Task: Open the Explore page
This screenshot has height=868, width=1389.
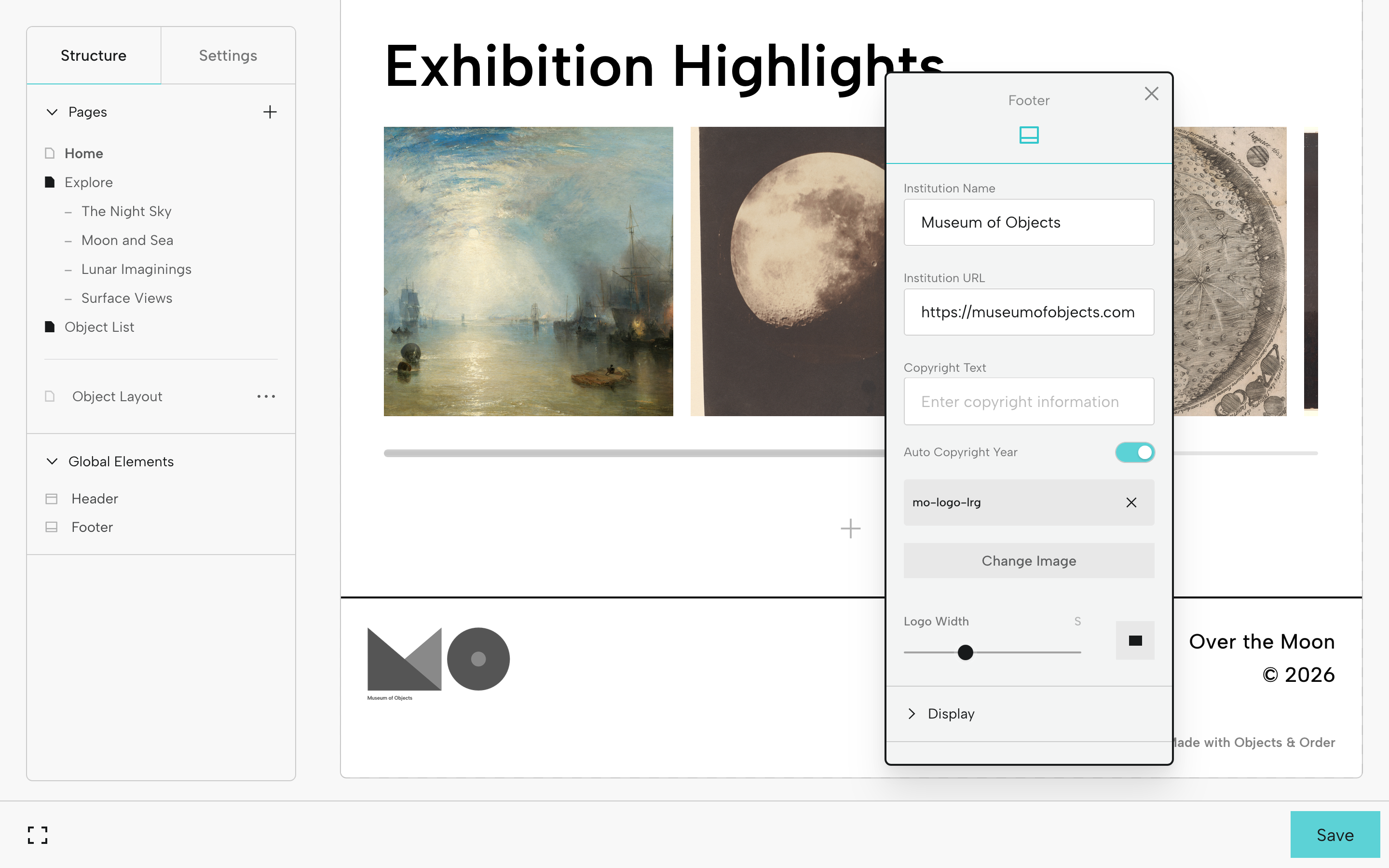Action: (88, 182)
